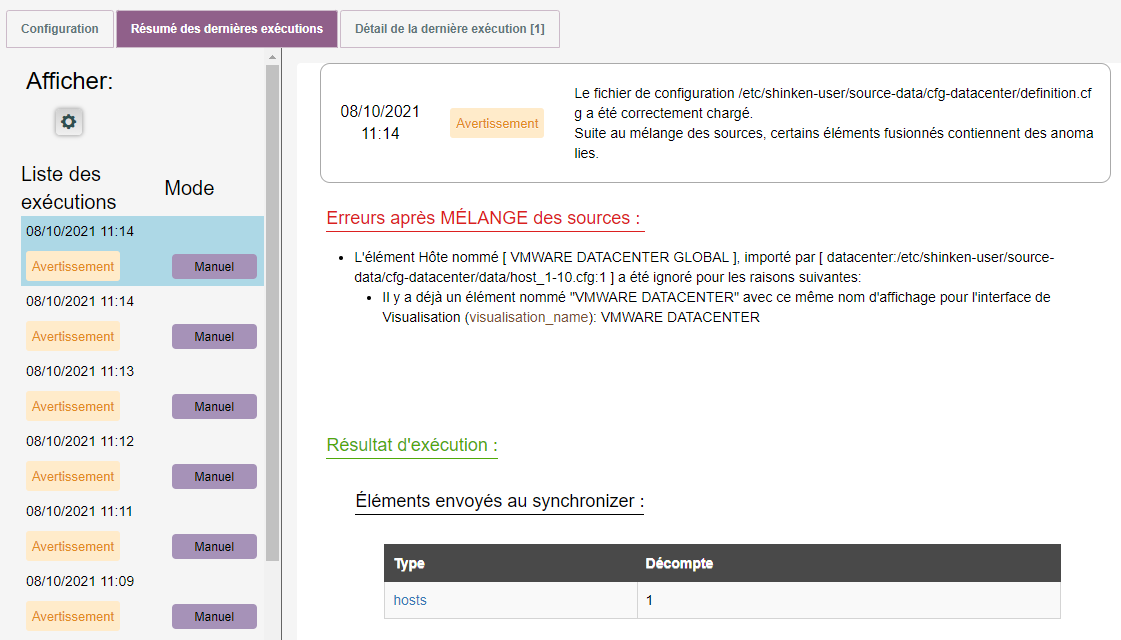The height and width of the screenshot is (640, 1121).
Task: Click Avertissement badge under 11:12 execution
Action: (x=73, y=477)
